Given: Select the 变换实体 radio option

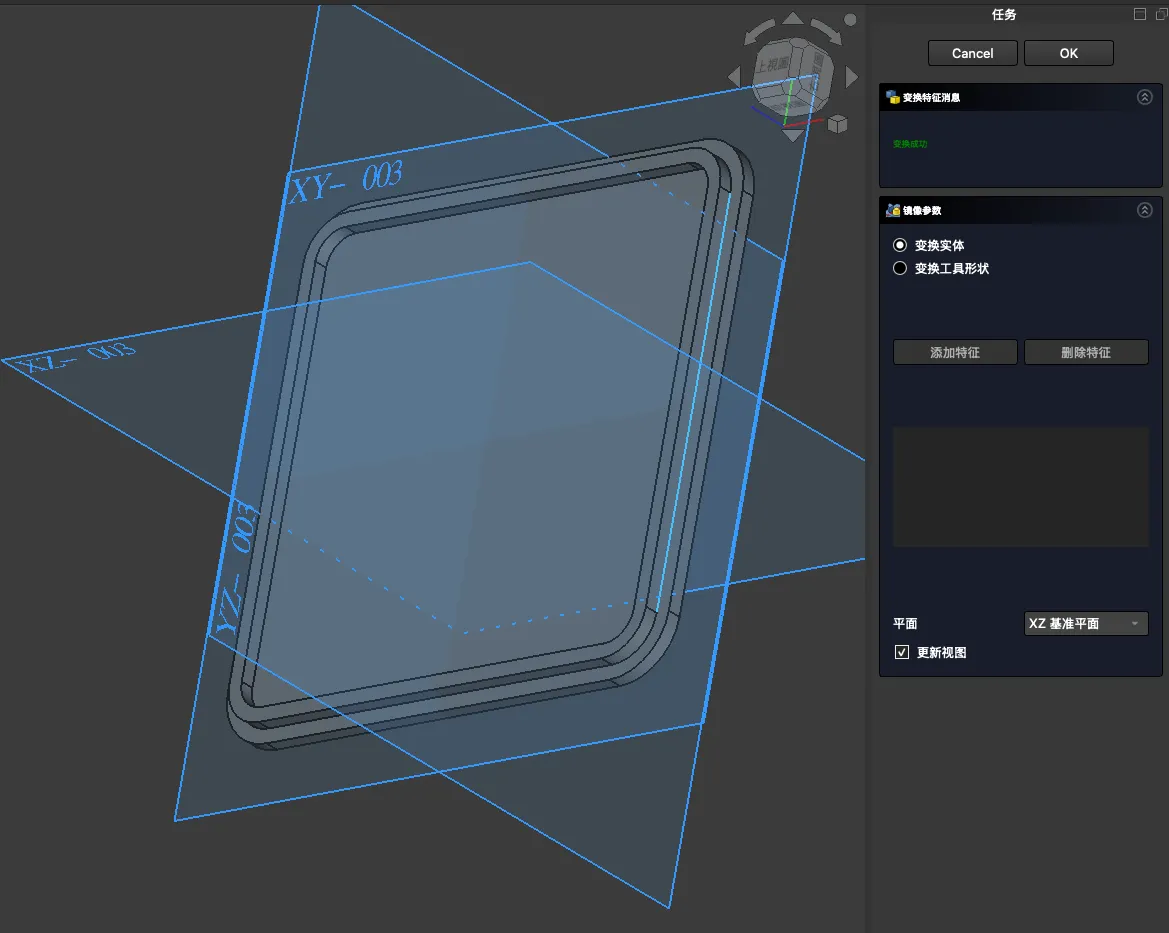Looking at the screenshot, I should coord(900,245).
